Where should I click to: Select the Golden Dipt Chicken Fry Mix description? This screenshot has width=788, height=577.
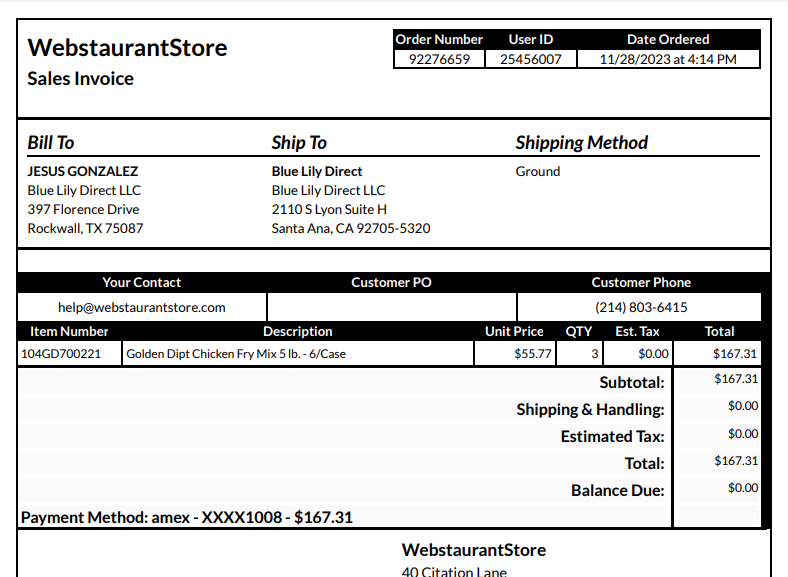coord(236,354)
